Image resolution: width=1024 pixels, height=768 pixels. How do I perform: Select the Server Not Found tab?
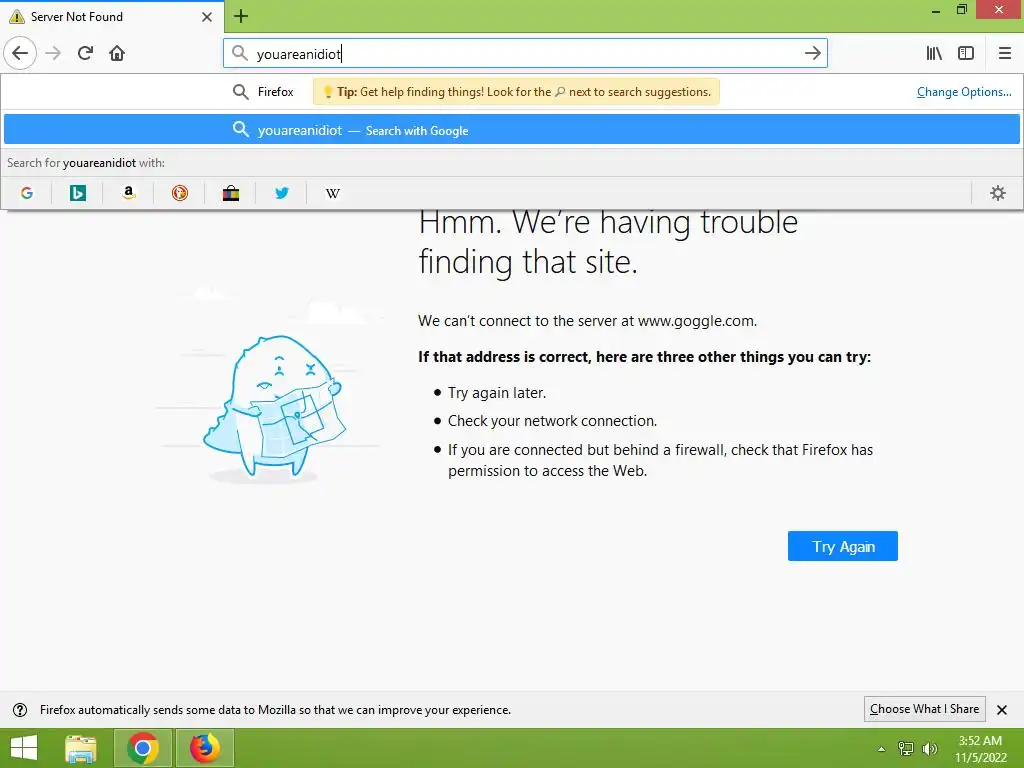click(112, 16)
